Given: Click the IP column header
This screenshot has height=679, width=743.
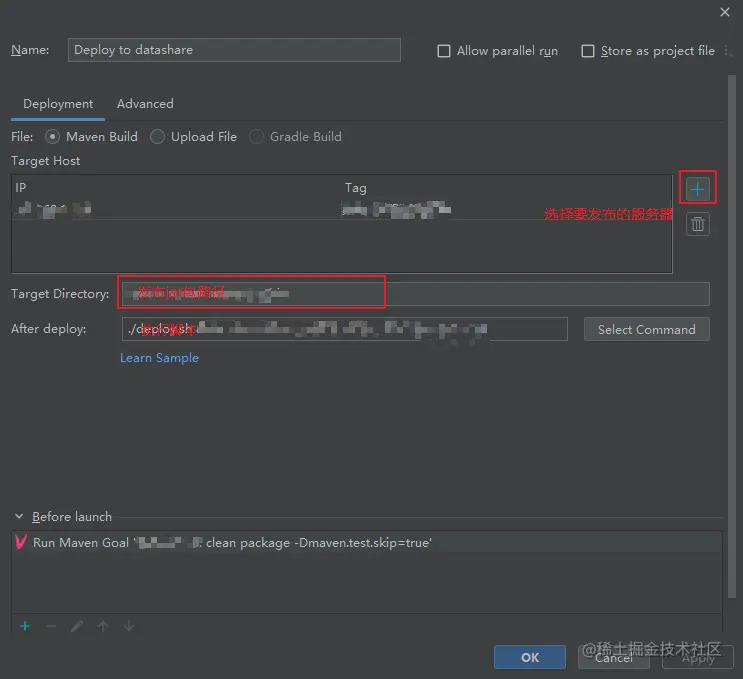Looking at the screenshot, I should coord(20,188).
